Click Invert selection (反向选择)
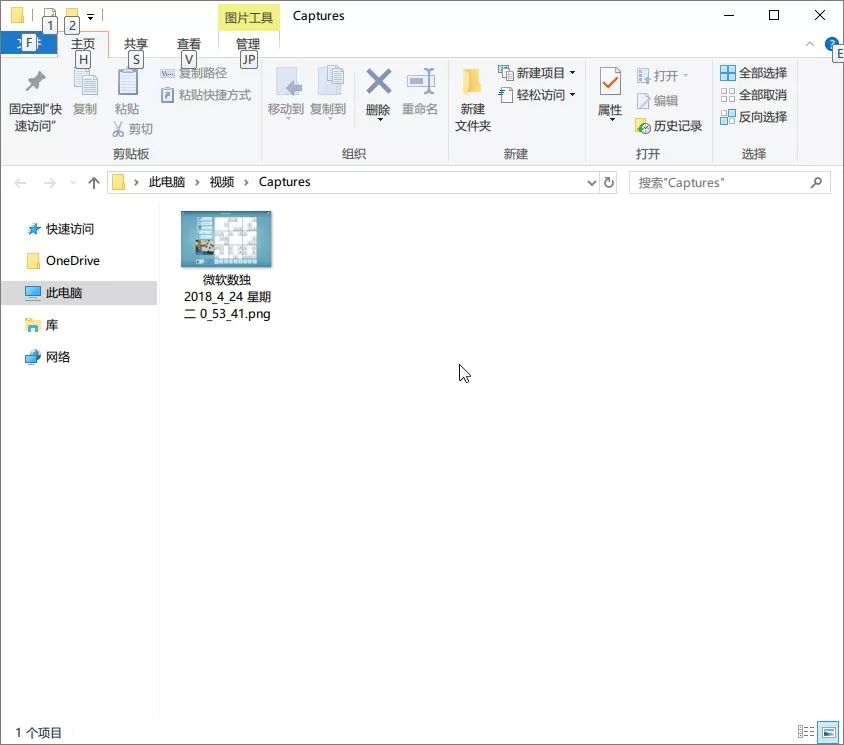844x745 pixels. [x=754, y=117]
